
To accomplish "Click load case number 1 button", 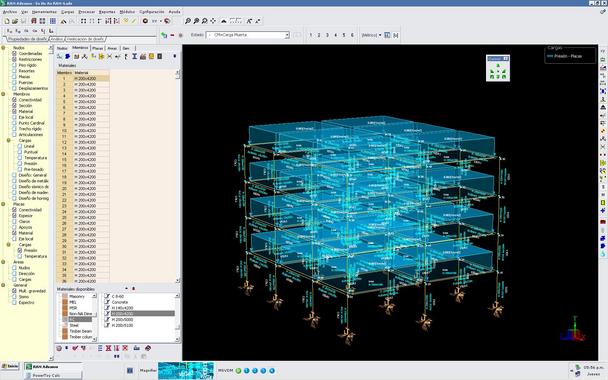I will [311, 35].
